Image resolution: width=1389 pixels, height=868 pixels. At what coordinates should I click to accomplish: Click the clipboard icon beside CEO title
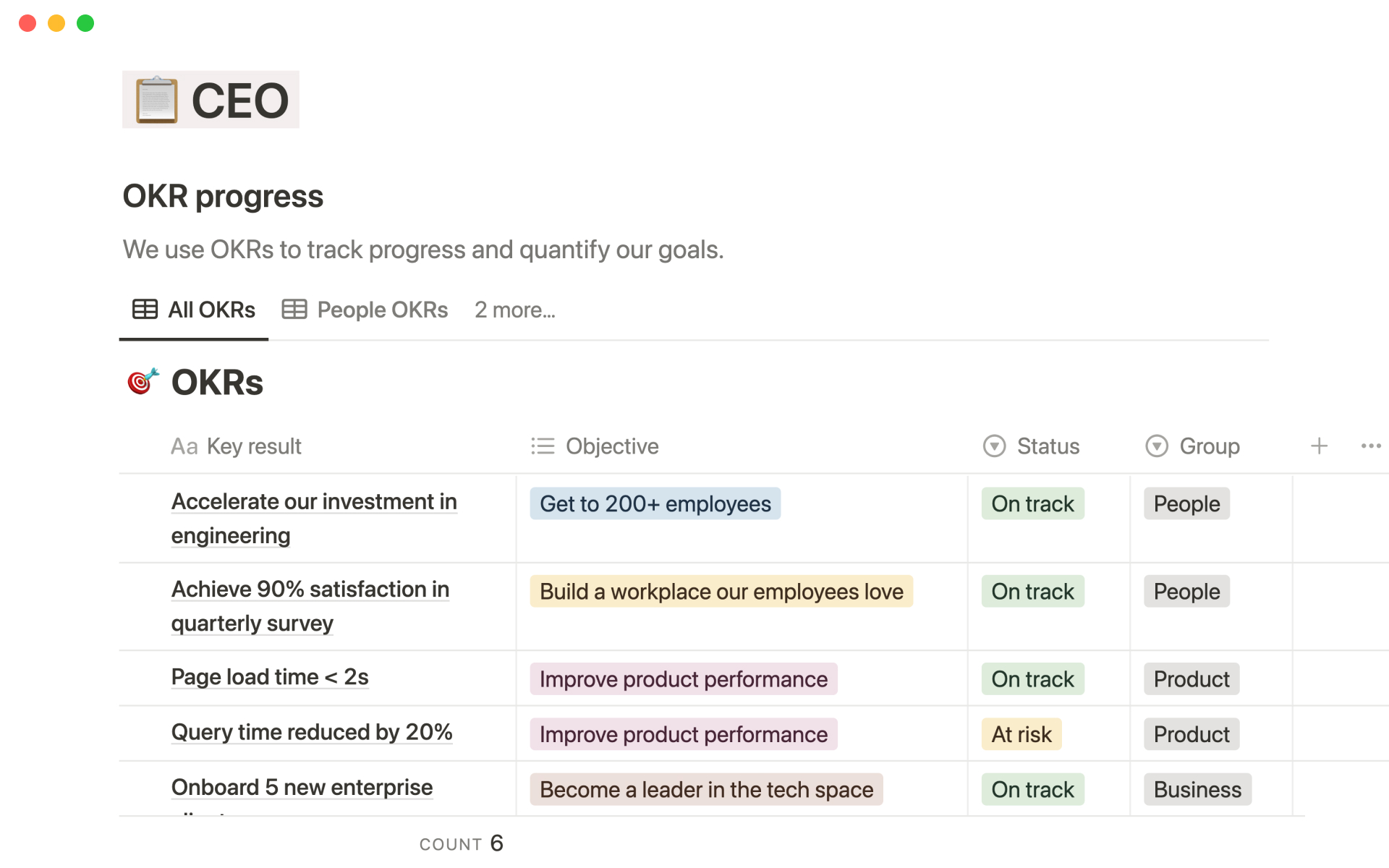pyautogui.click(x=157, y=100)
